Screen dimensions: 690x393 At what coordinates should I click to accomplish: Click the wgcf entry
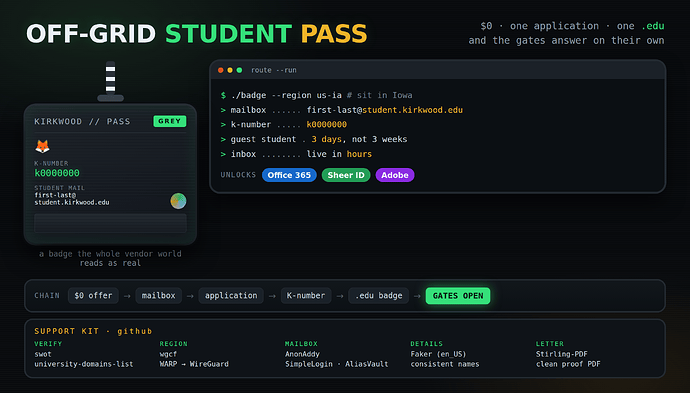coord(168,354)
